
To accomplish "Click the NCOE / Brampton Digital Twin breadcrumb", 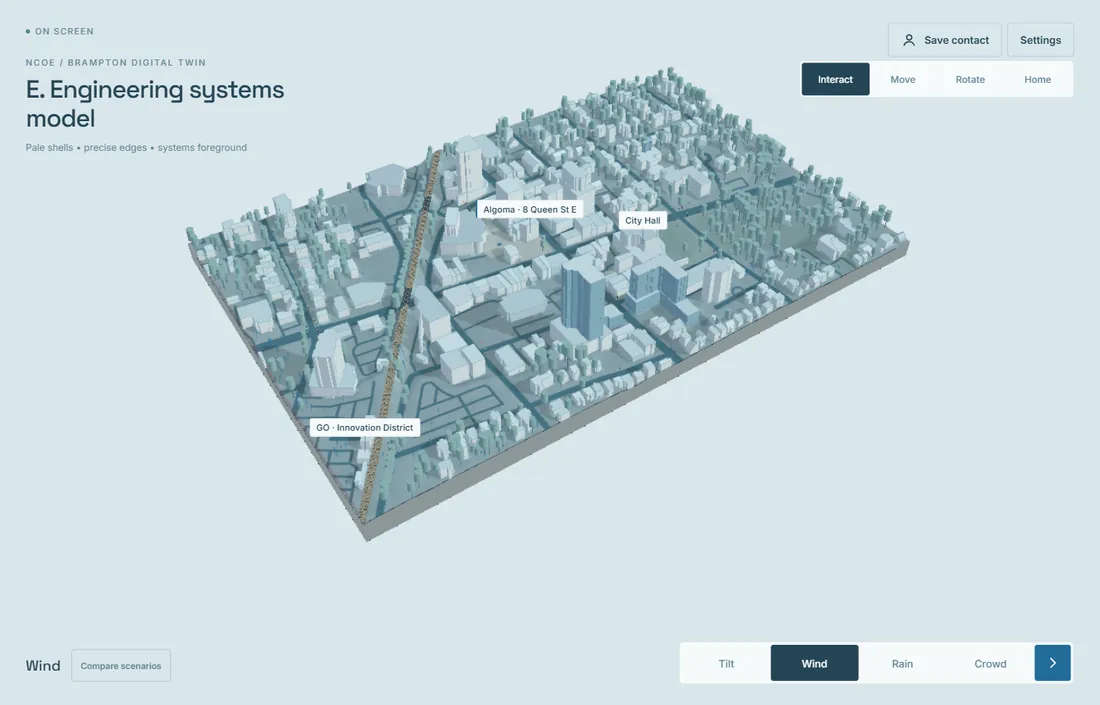I will pos(116,62).
